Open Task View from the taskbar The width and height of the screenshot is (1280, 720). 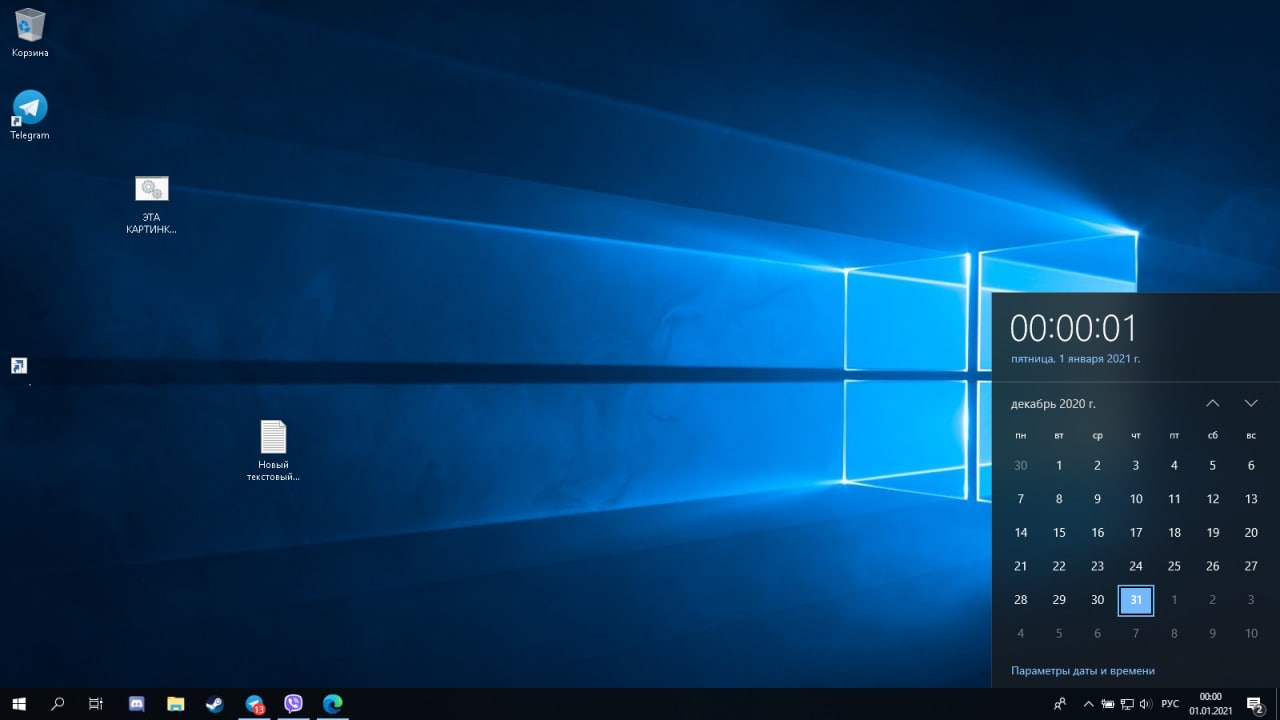click(x=96, y=704)
